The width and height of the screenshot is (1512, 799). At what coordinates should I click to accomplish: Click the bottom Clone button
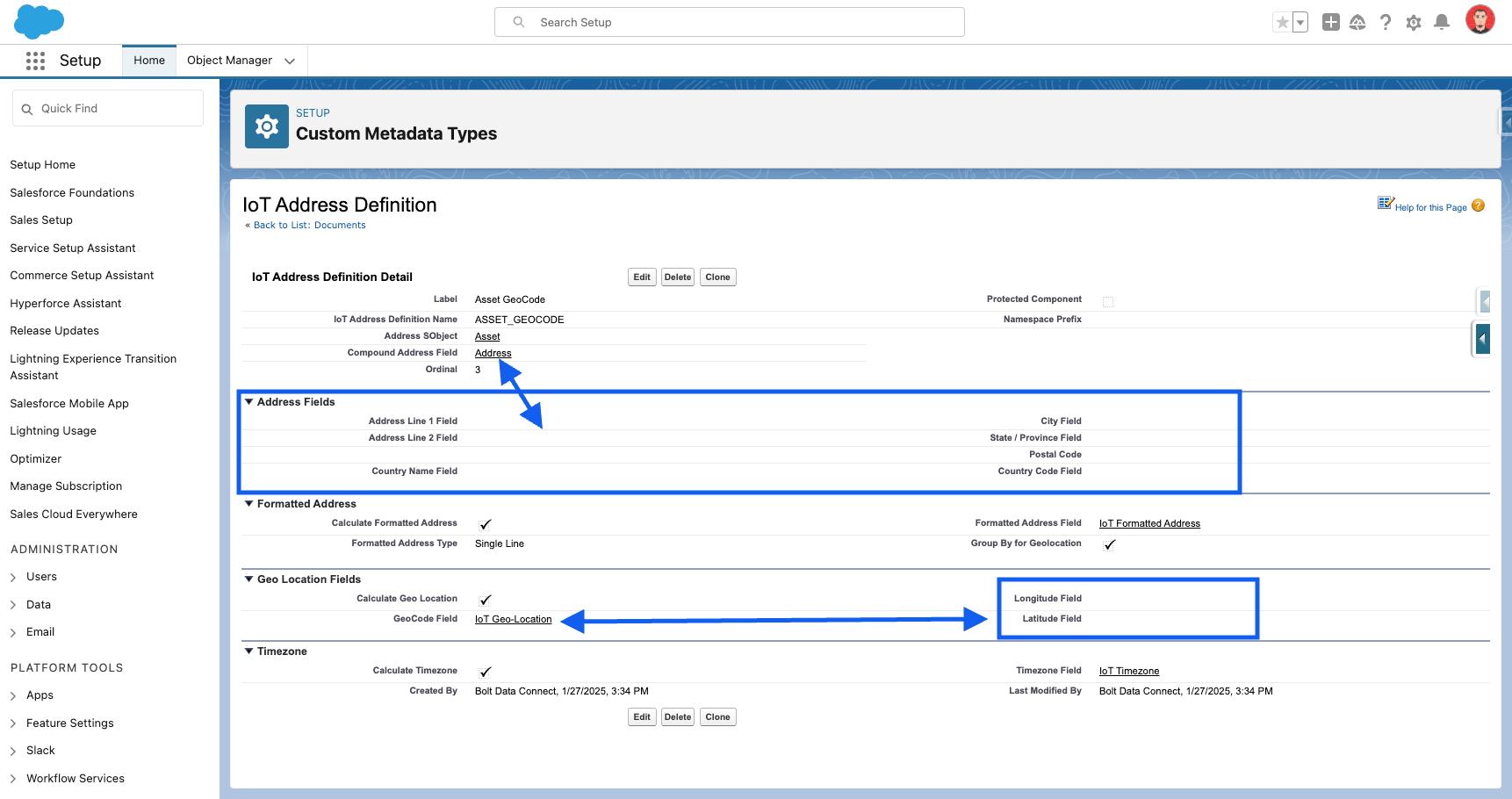[717, 717]
